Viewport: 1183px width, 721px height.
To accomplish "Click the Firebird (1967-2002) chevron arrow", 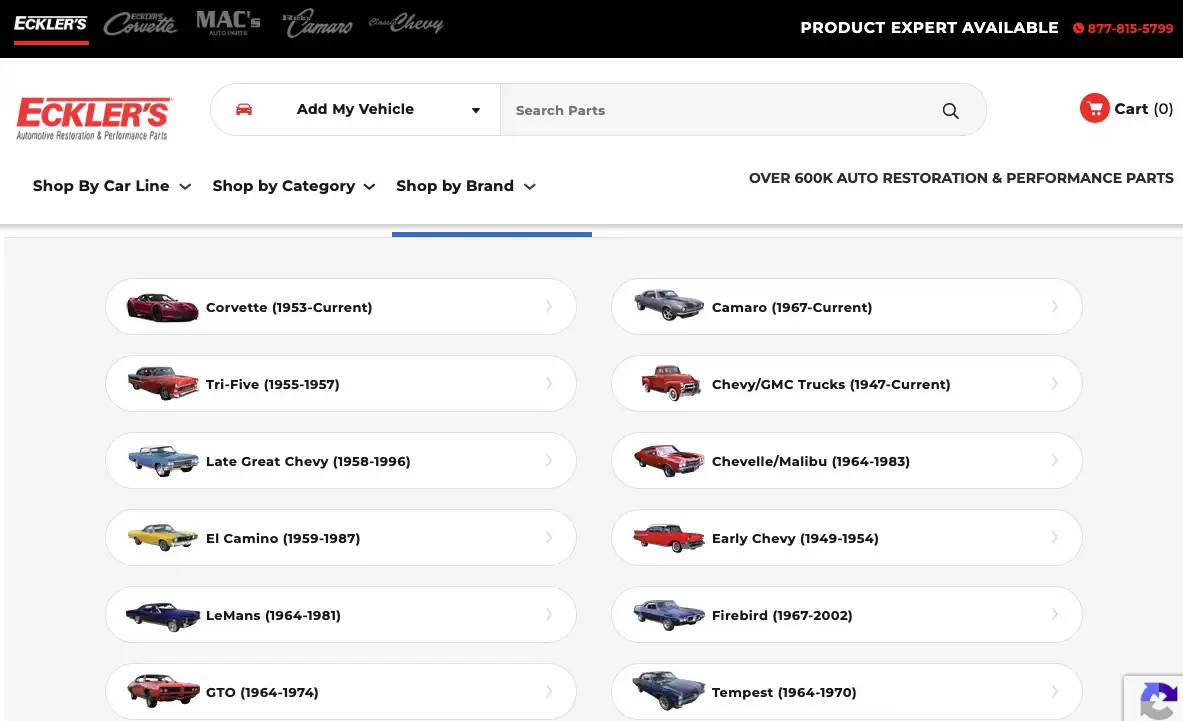I will tap(1055, 615).
